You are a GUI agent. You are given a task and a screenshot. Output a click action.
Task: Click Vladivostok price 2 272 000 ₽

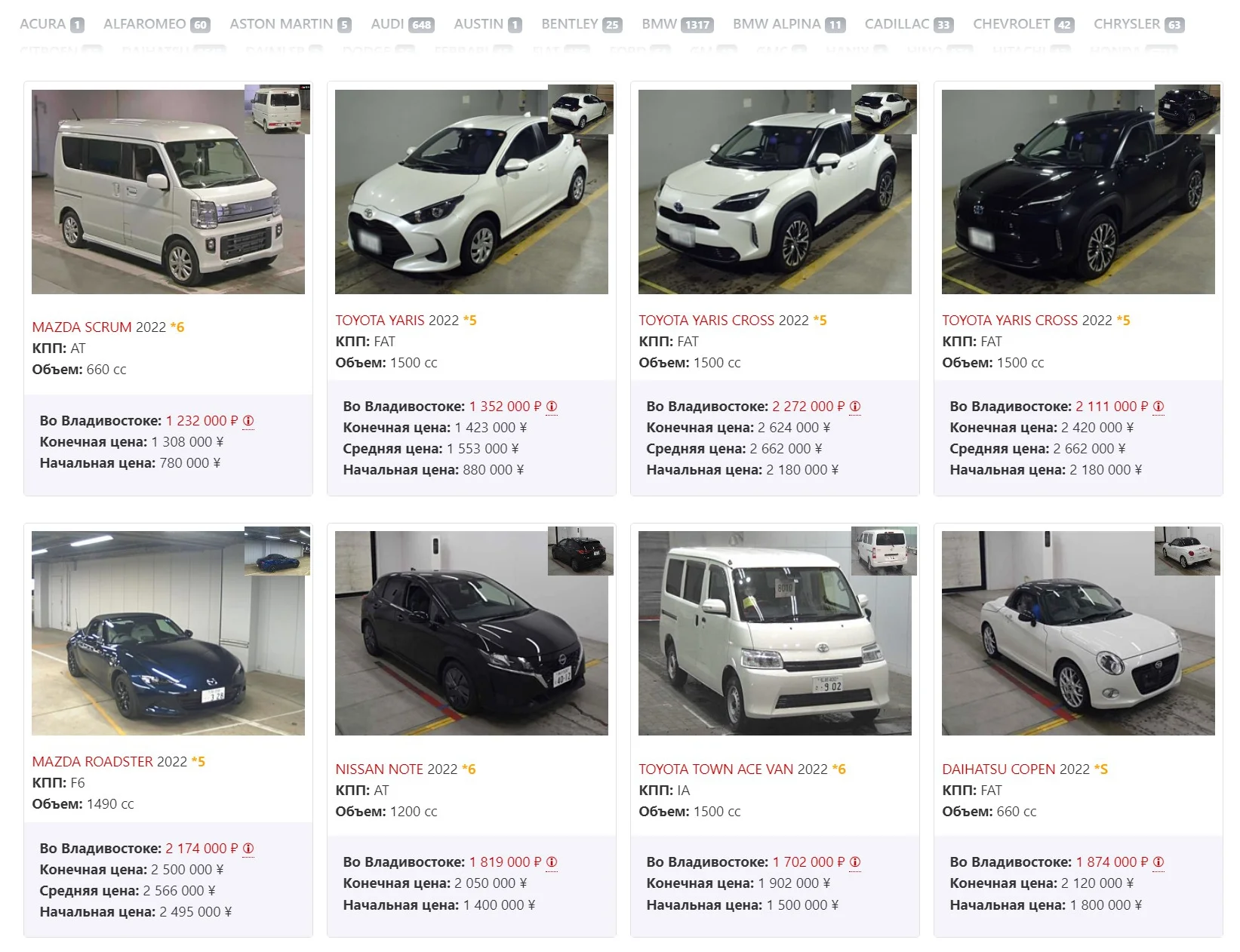point(808,407)
